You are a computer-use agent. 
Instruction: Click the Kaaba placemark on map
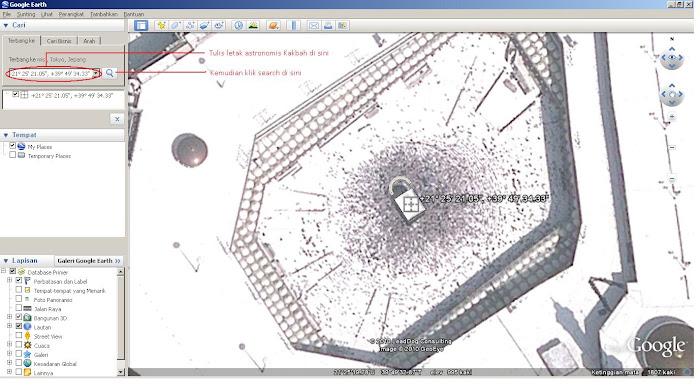tap(411, 204)
